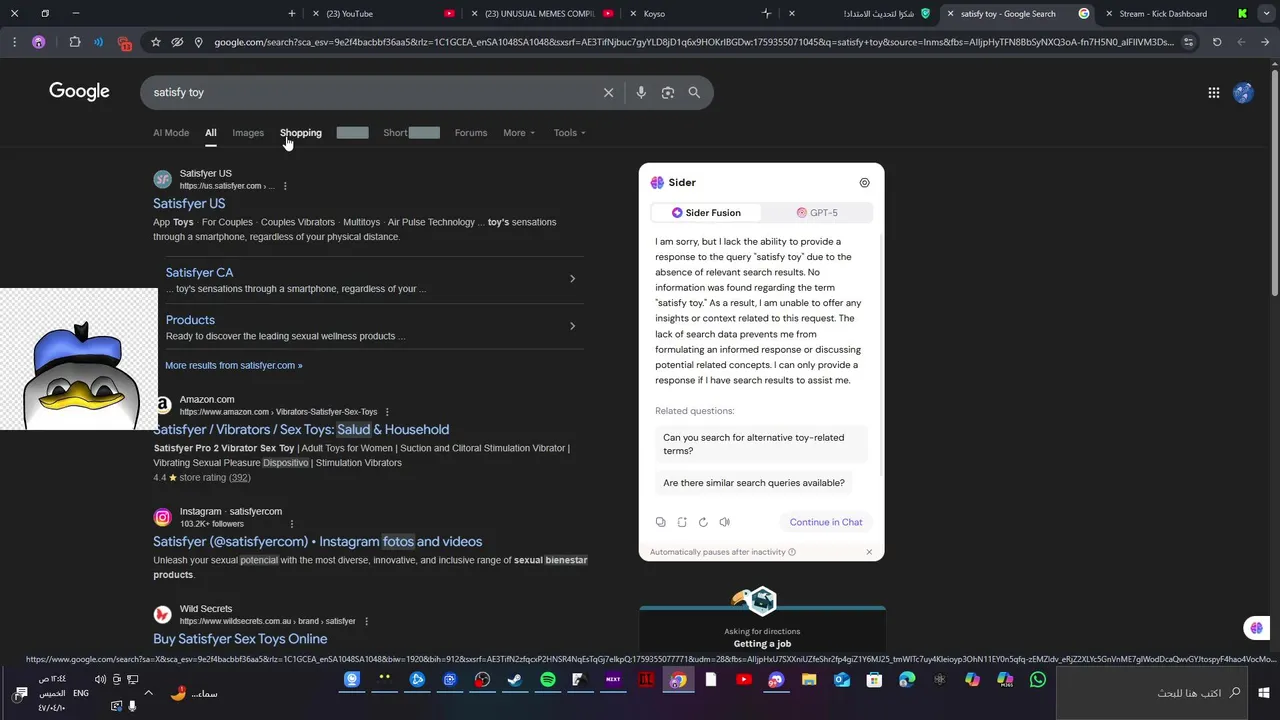1280x720 pixels.
Task: Expand the Satisfyer CA sitelink chevron
Action: coord(572,279)
